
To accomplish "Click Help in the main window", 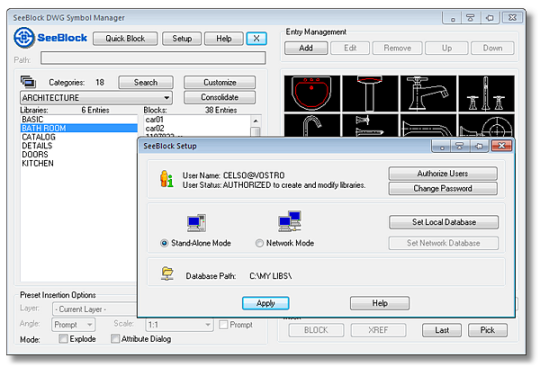I will (x=224, y=39).
